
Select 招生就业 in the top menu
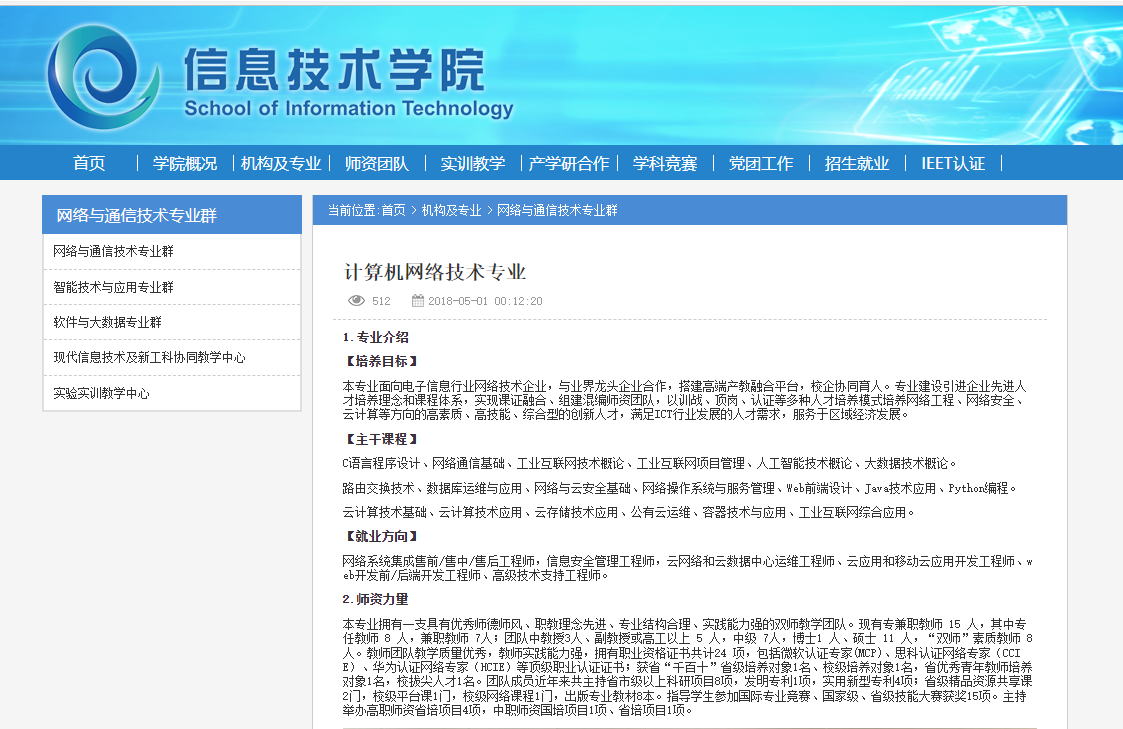click(x=855, y=162)
